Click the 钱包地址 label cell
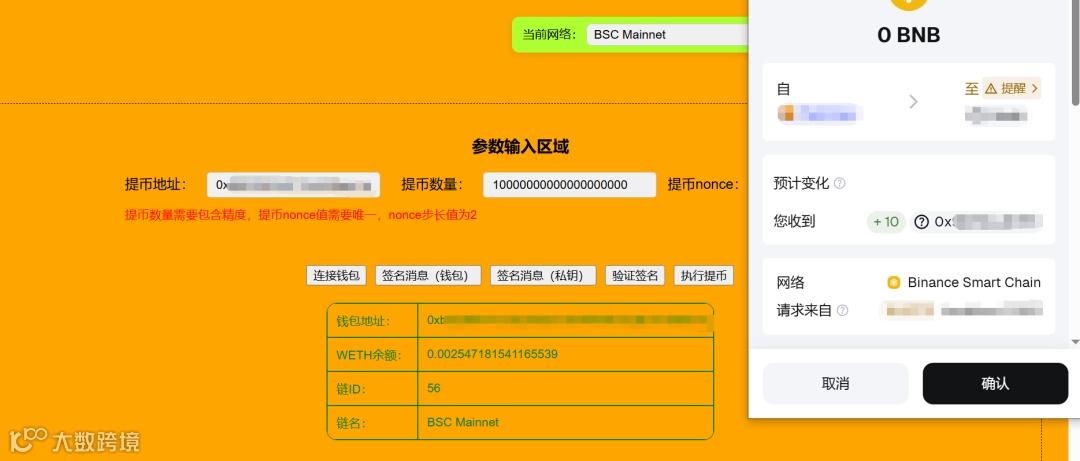This screenshot has width=1080, height=461. pos(372,320)
